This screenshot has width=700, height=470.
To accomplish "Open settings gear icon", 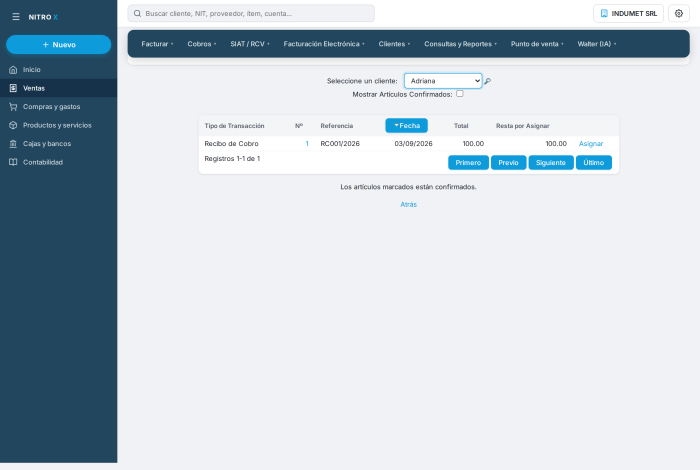I will [679, 13].
